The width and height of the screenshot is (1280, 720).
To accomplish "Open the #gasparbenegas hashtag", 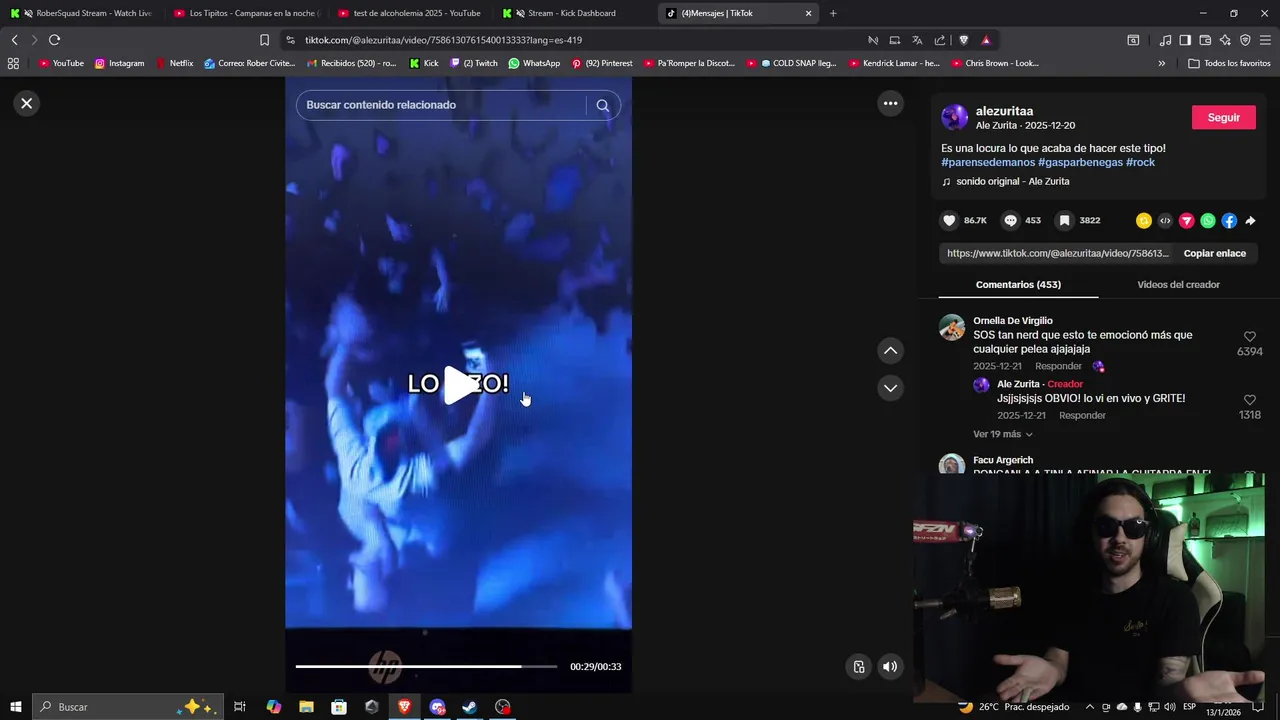I will [x=1080, y=162].
